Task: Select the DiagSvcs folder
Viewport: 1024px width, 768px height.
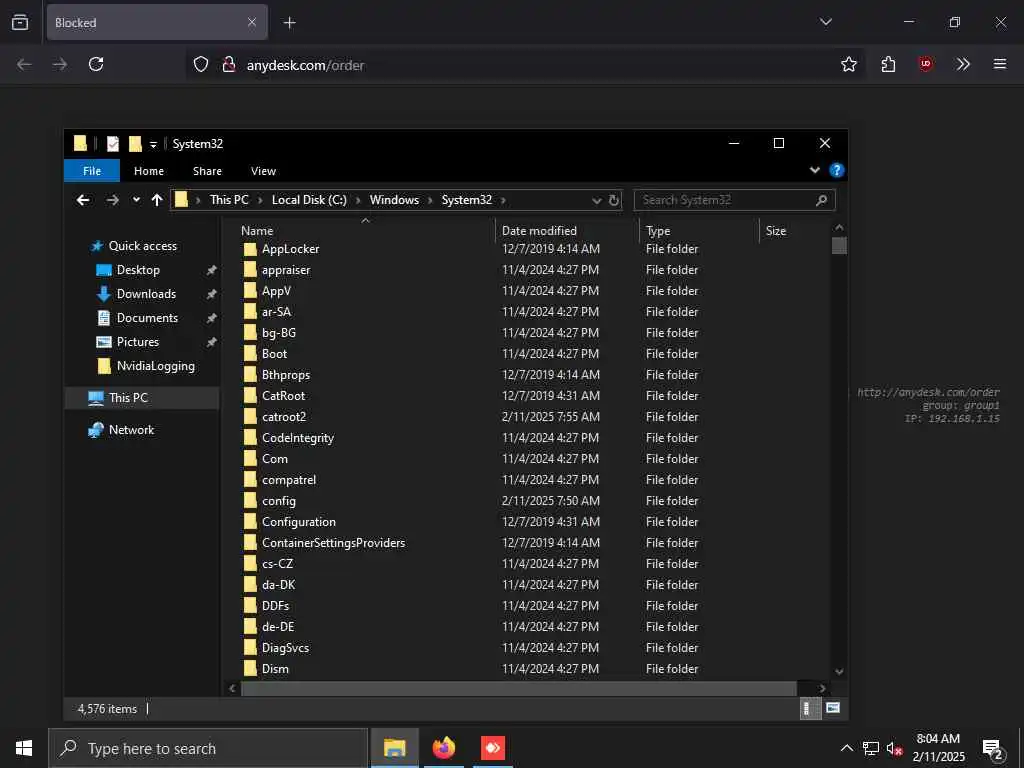Action: (x=285, y=648)
